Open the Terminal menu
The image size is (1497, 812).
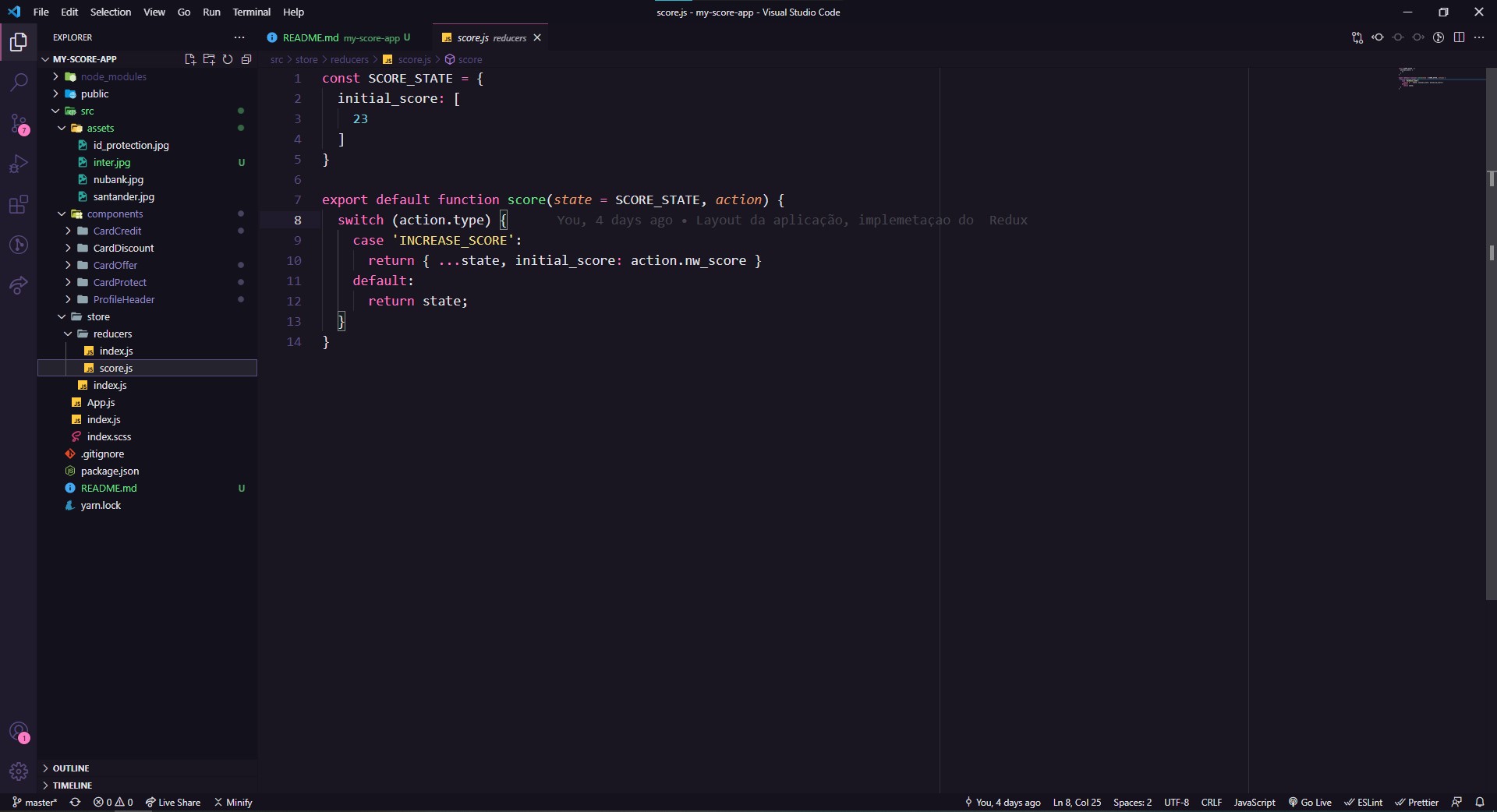point(251,12)
